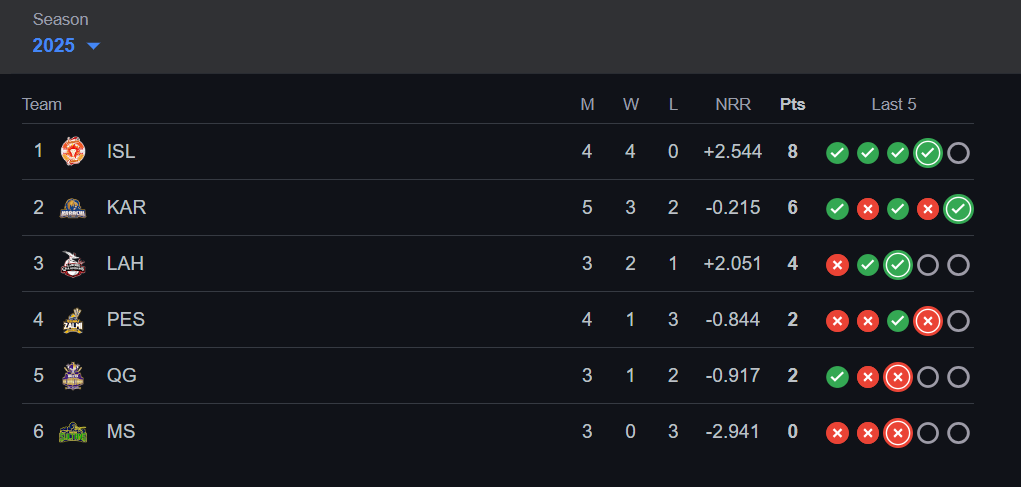Click the Peshawar Zalmi team logo
Image resolution: width=1021 pixels, height=487 pixels.
tap(72, 320)
